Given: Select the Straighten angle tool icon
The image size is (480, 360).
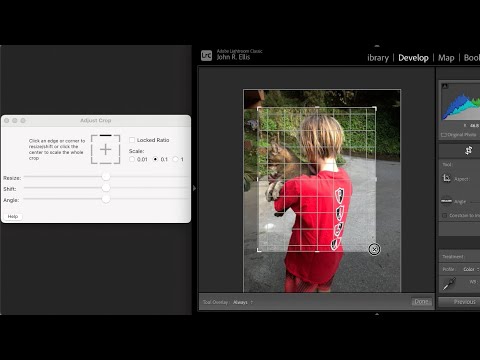Looking at the screenshot, I should point(446,201).
